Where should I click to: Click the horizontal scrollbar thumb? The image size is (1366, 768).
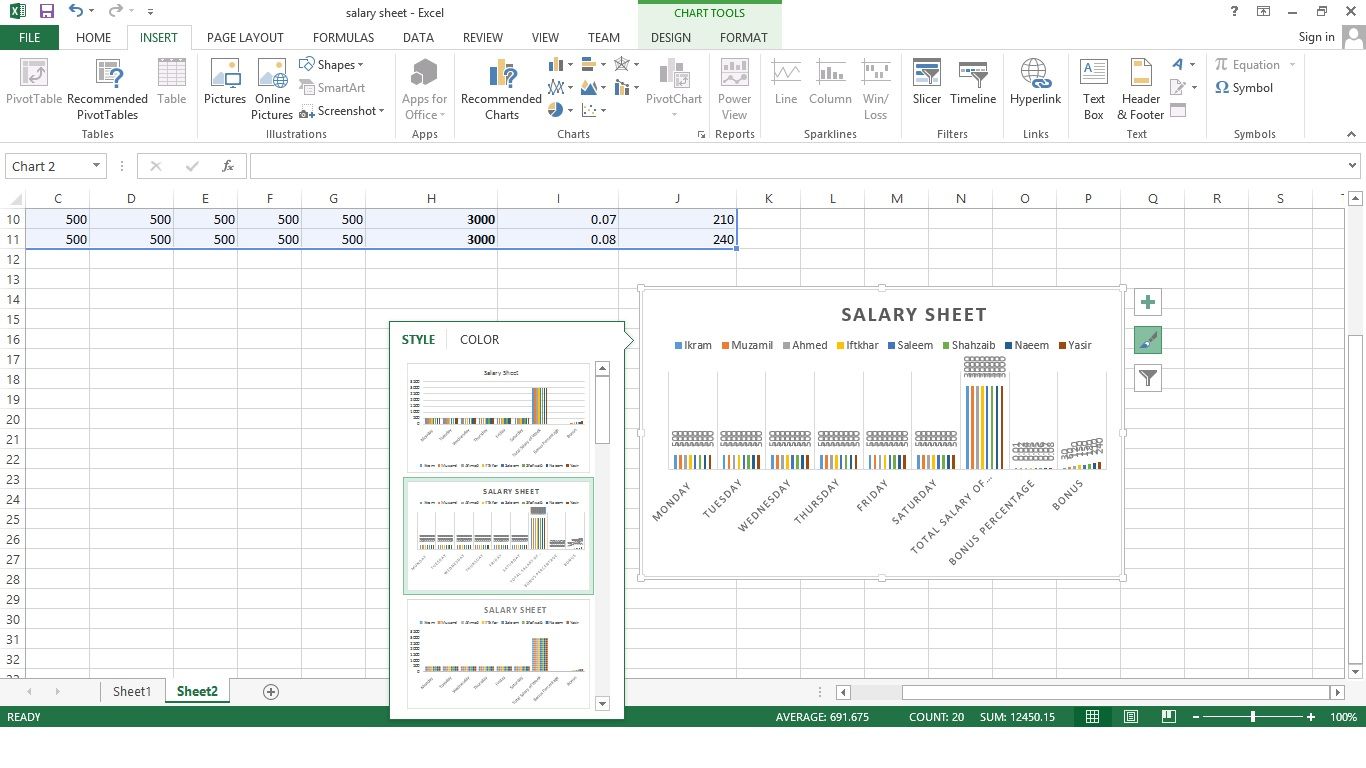click(1115, 692)
